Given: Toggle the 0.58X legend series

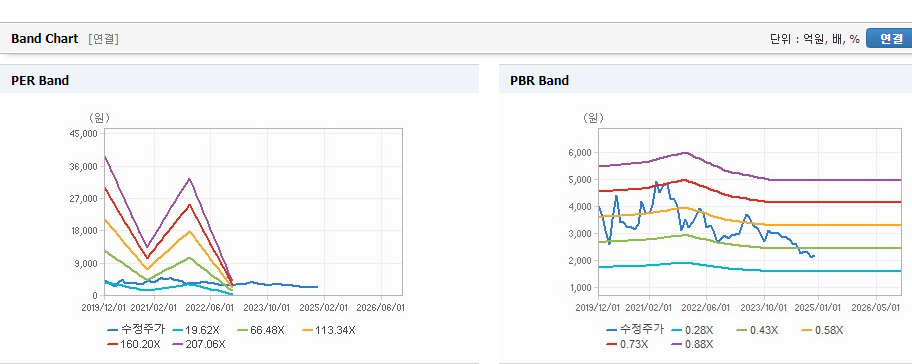Looking at the screenshot, I should point(822,330).
